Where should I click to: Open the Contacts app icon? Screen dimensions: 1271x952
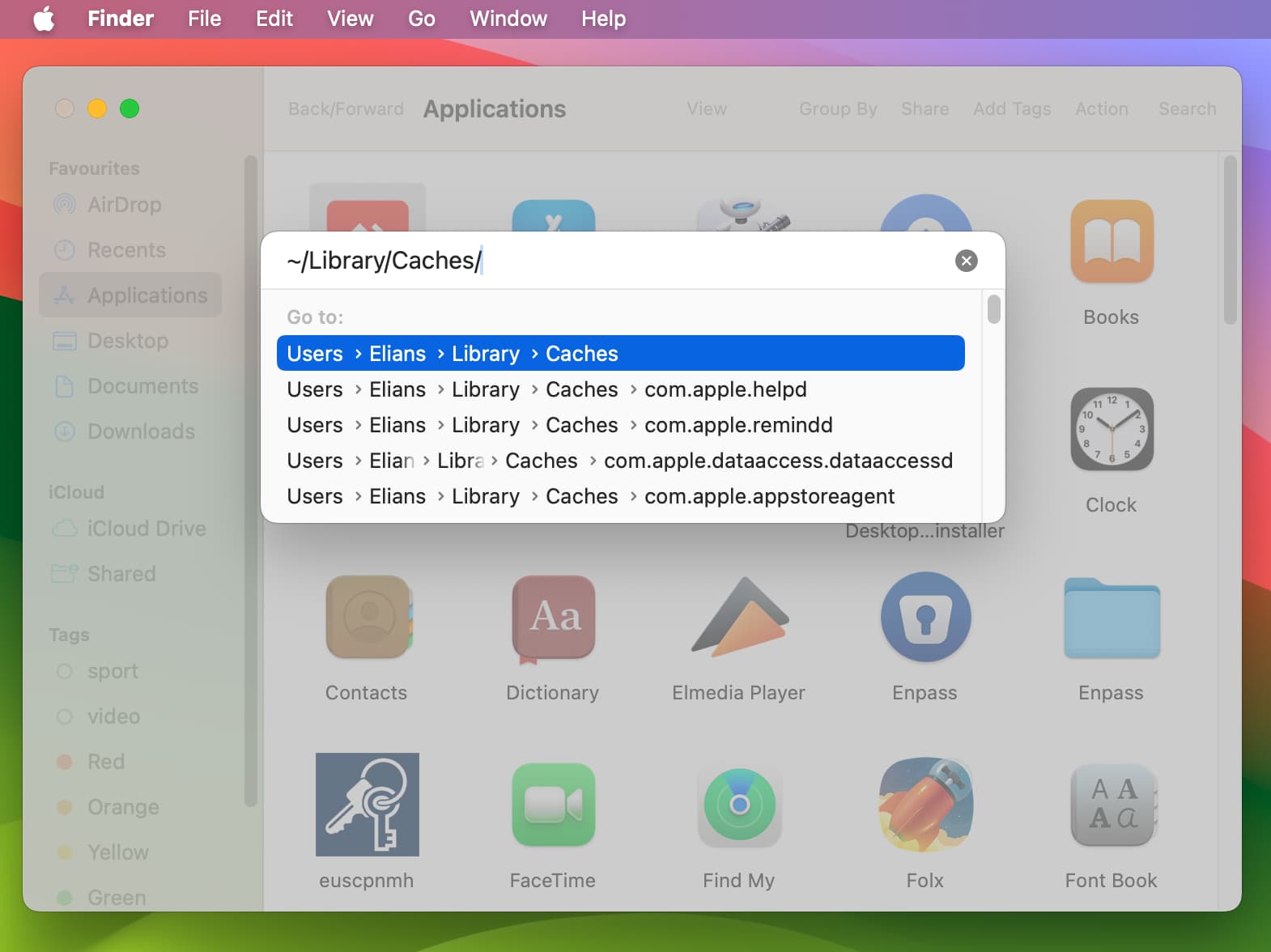[369, 617]
